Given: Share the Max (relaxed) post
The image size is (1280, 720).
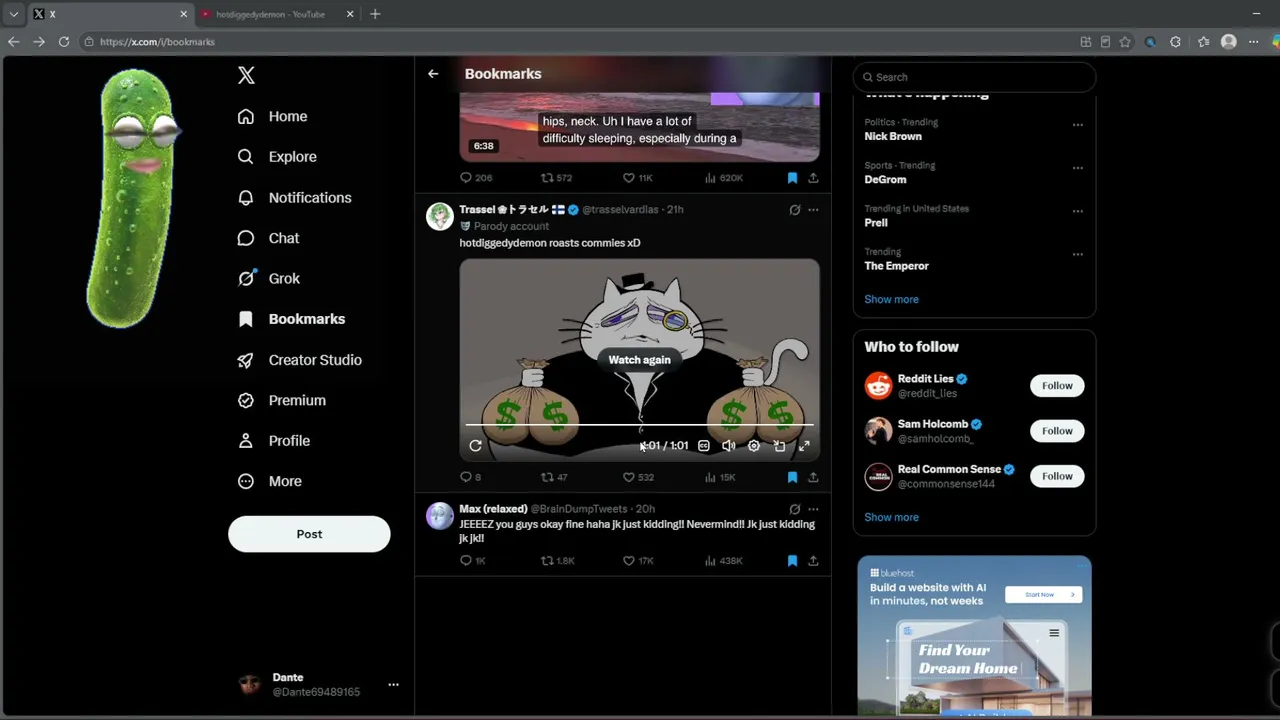Looking at the screenshot, I should point(813,561).
